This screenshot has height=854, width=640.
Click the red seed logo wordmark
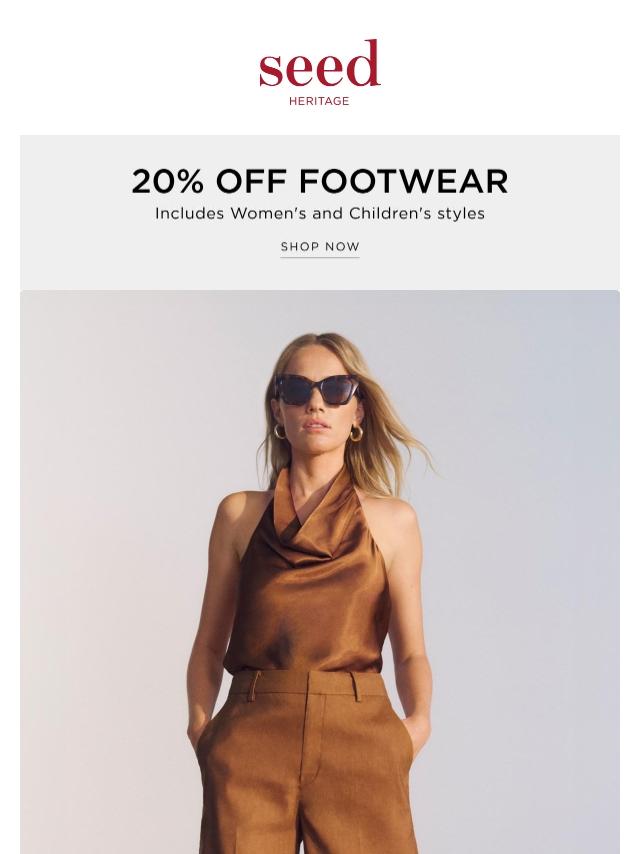click(x=319, y=63)
